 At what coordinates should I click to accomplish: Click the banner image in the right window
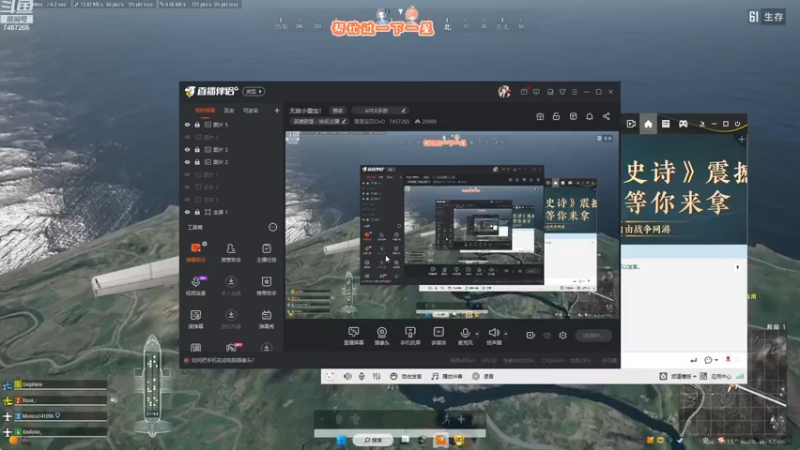point(684,190)
